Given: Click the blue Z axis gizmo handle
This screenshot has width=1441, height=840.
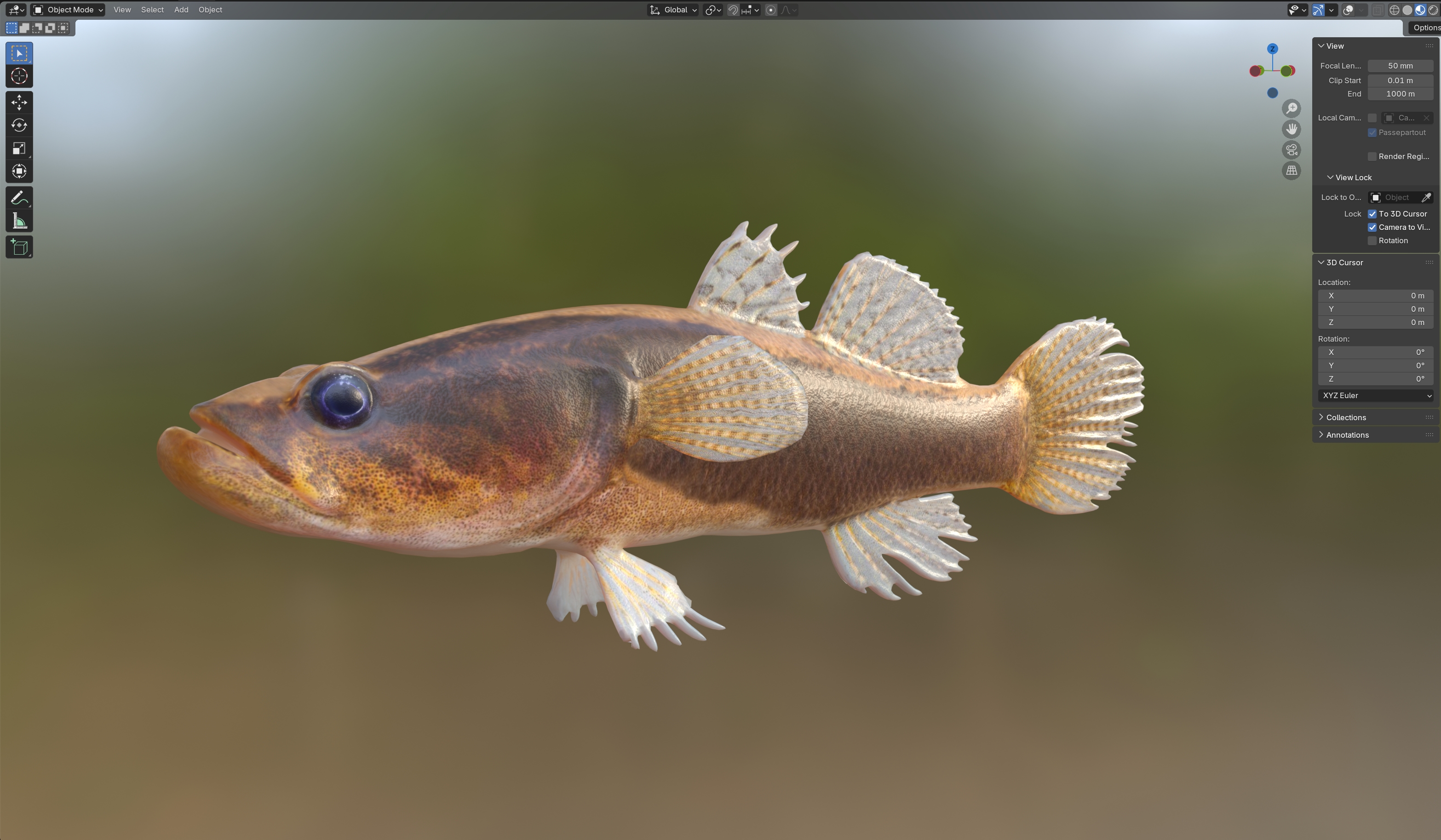Looking at the screenshot, I should click(1272, 49).
